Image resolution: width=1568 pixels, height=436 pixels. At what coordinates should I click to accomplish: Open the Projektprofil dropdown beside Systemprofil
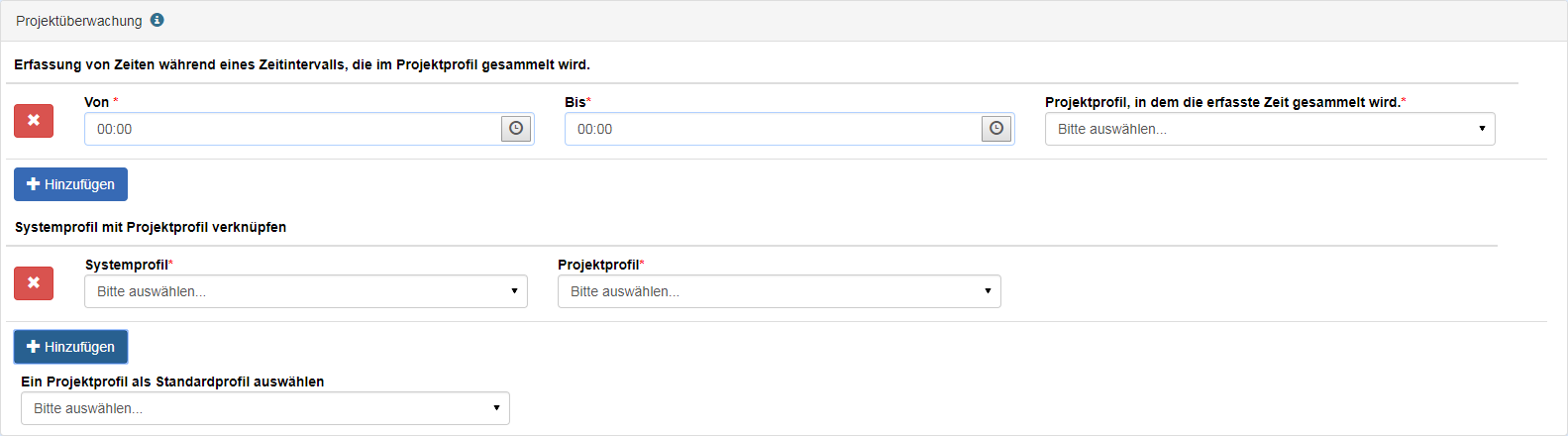780,291
